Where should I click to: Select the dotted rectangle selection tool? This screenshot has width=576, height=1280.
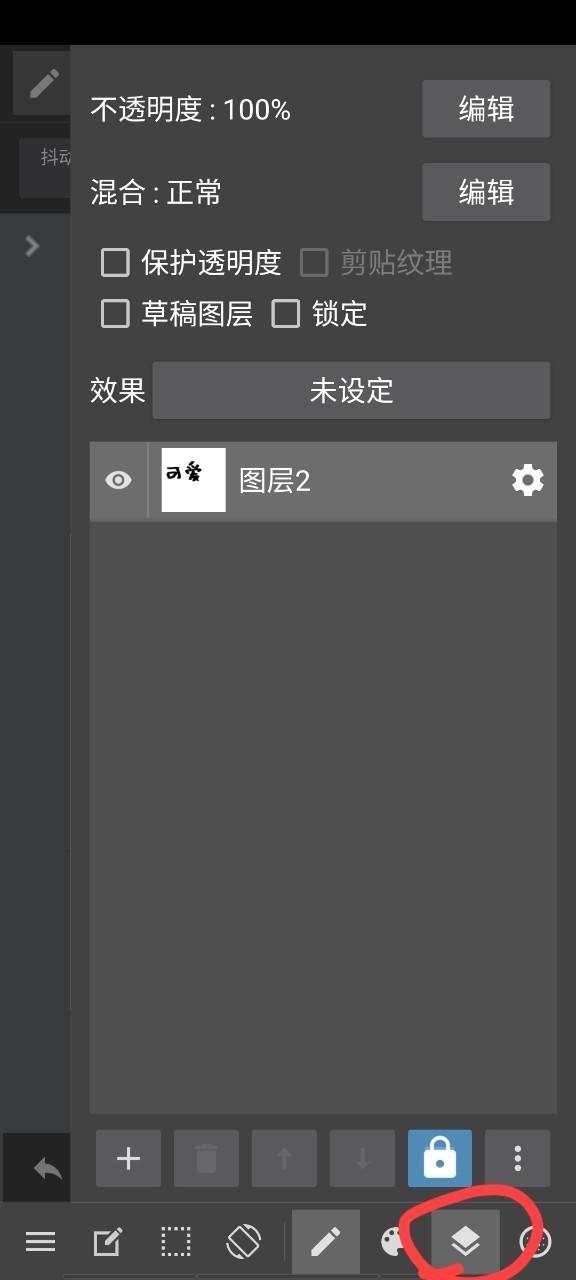[176, 1242]
